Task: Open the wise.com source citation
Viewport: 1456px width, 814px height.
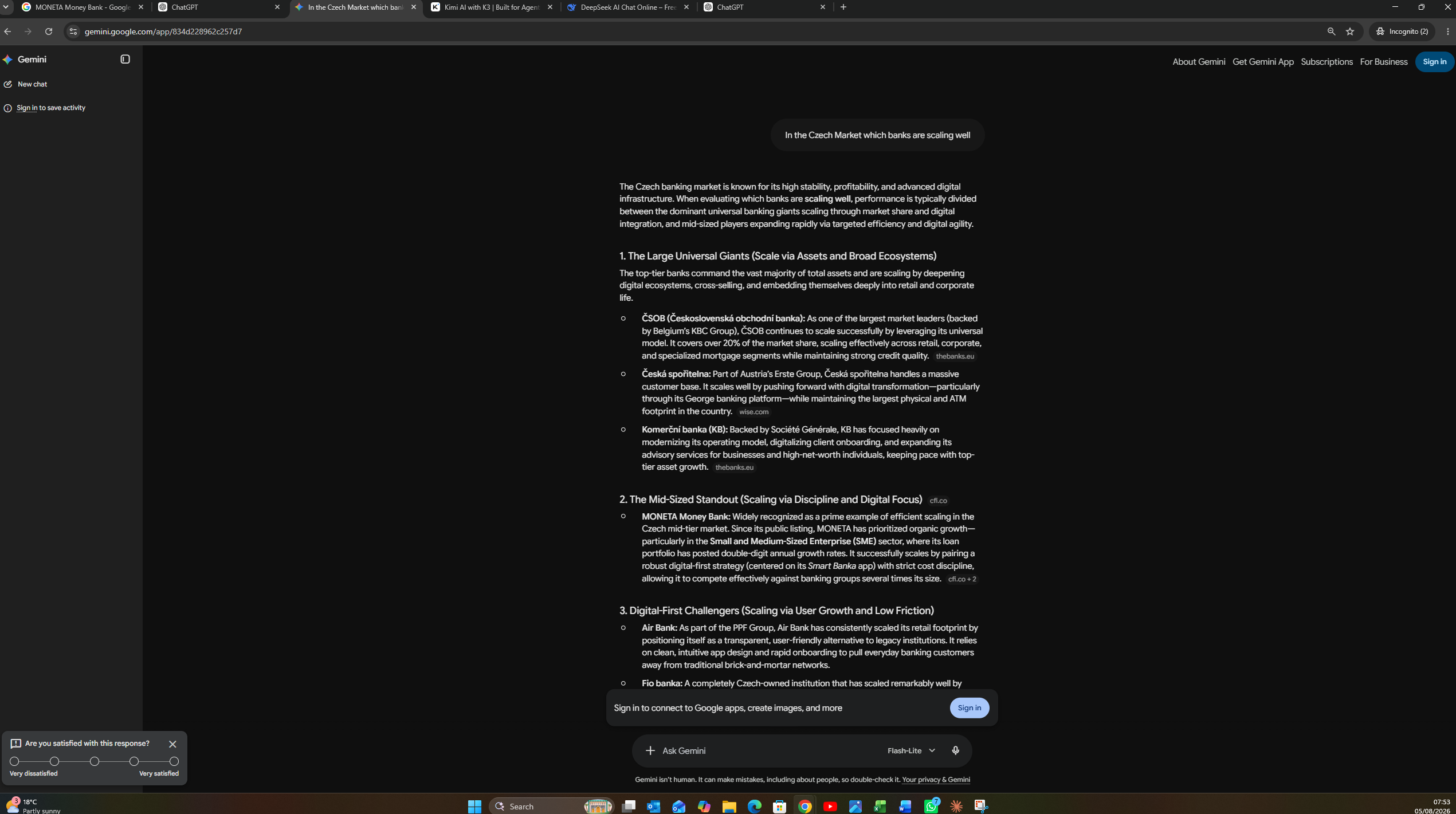Action: pos(753,412)
